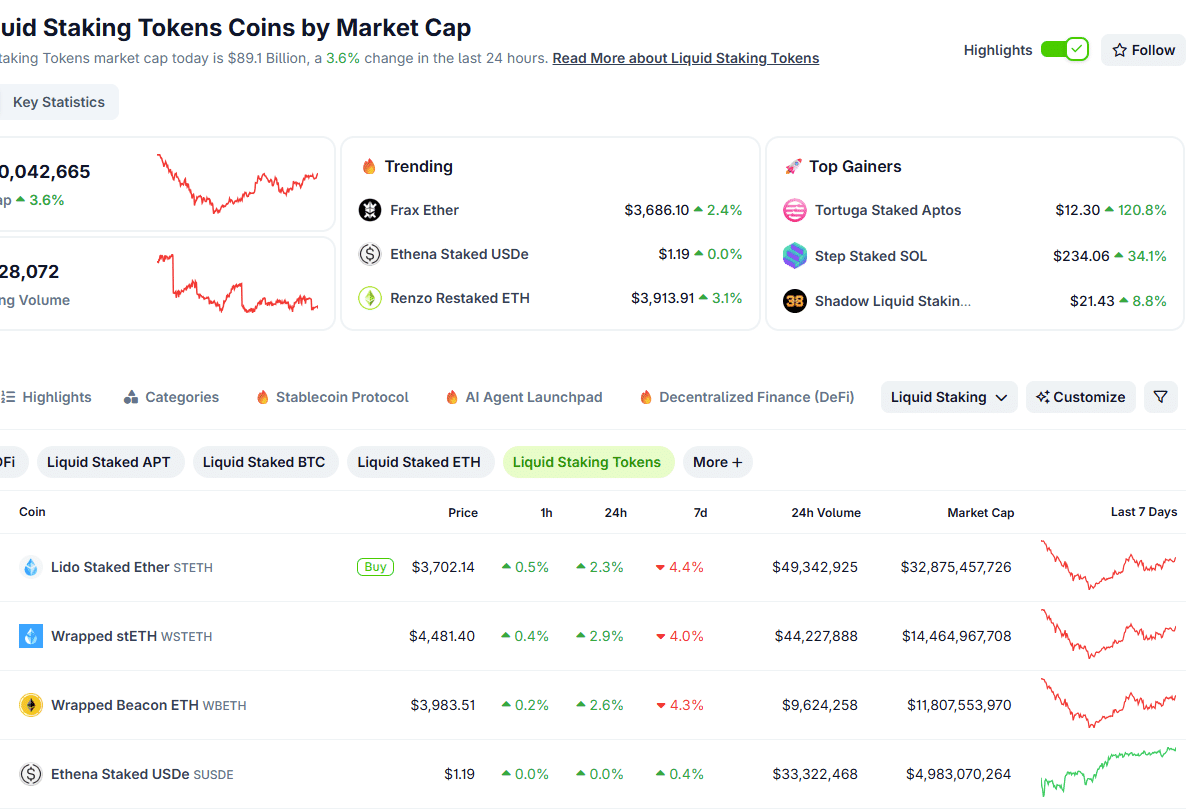This screenshot has width=1200, height=810.
Task: Expand the More + categories chip
Action: click(x=718, y=462)
